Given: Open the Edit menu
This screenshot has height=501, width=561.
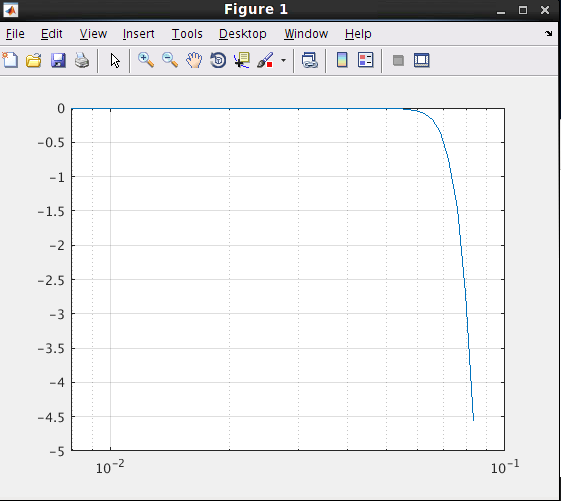Looking at the screenshot, I should 52,34.
